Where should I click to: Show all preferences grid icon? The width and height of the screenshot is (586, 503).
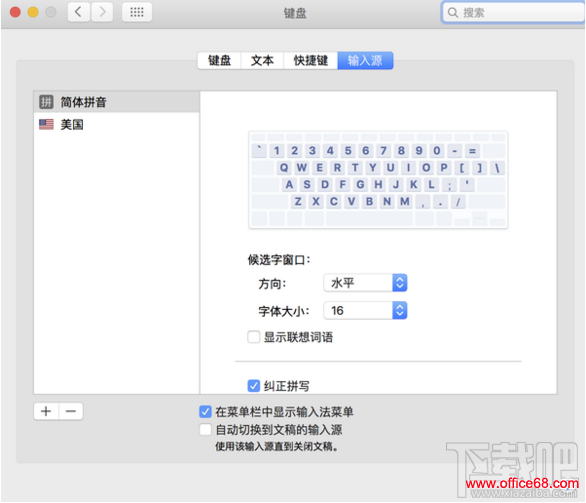click(x=137, y=12)
